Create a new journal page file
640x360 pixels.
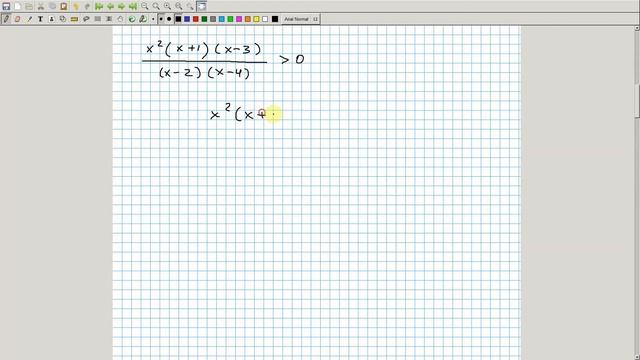[x=18, y=7]
